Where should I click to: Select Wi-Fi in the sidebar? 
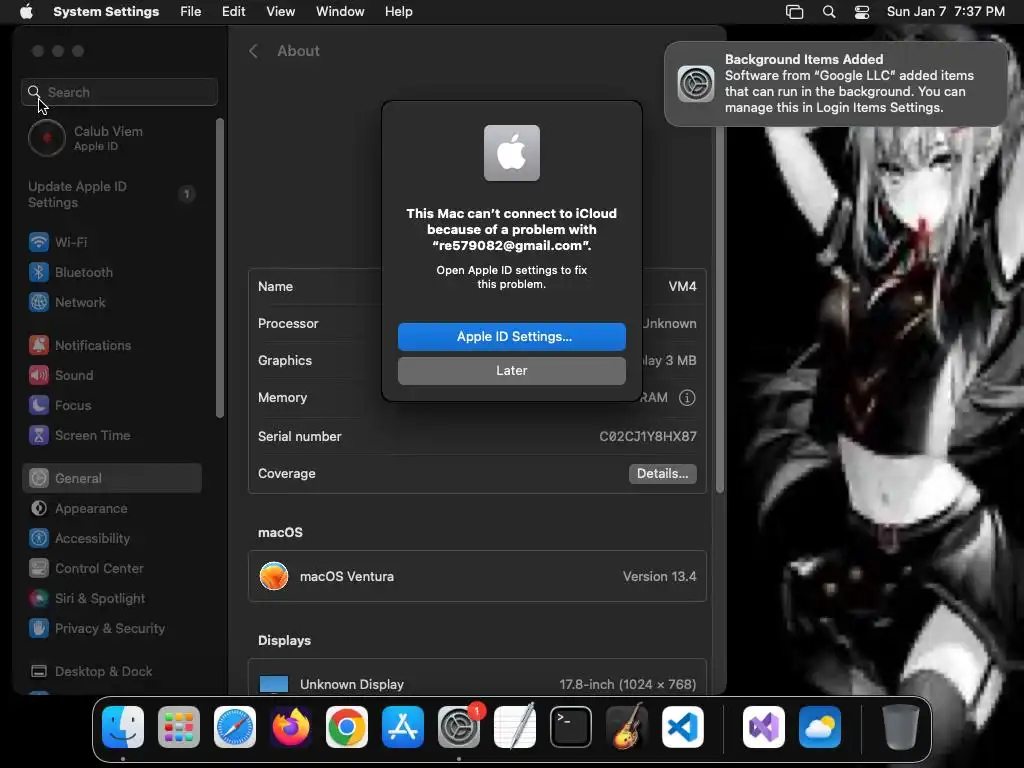(x=112, y=242)
